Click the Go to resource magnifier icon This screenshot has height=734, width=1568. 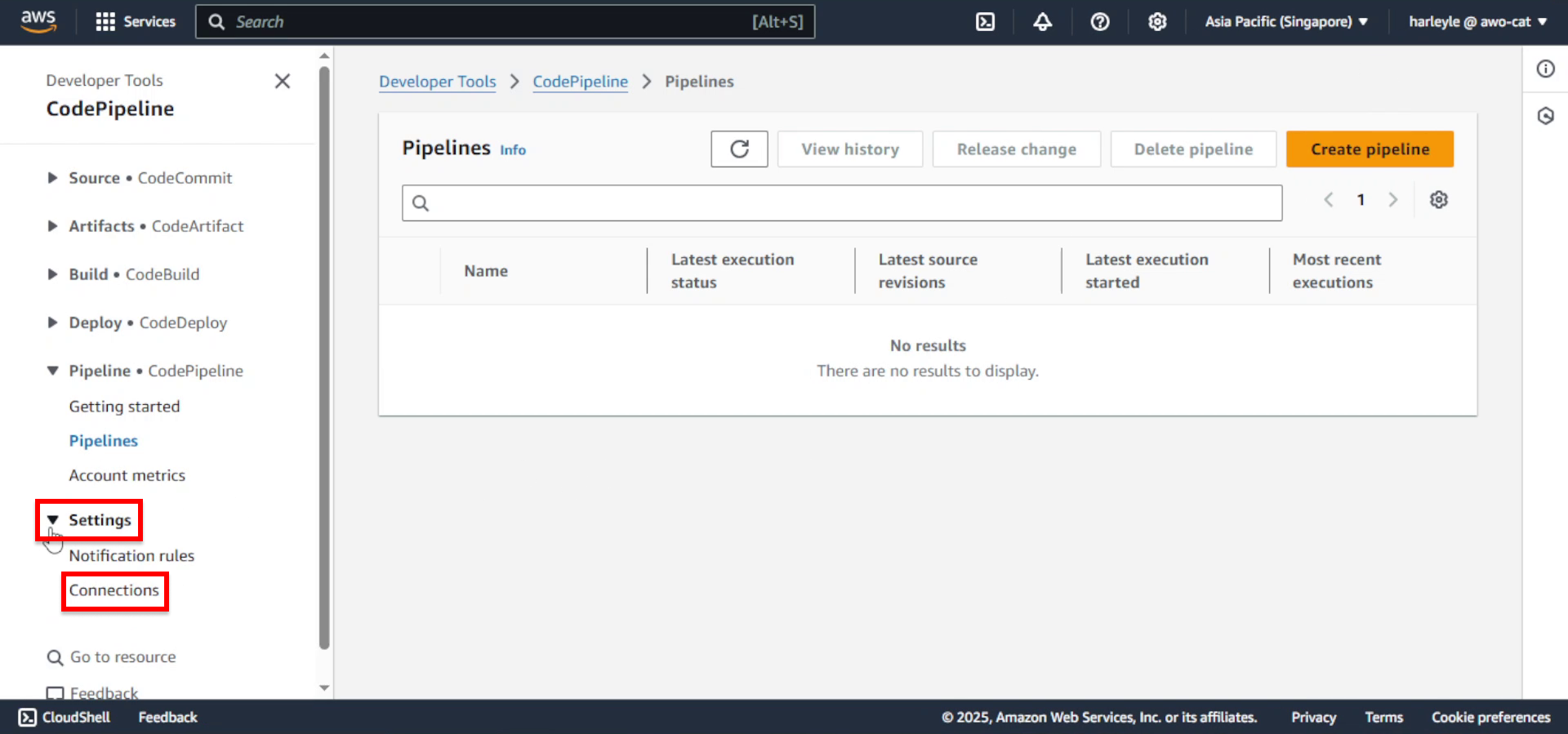[55, 657]
